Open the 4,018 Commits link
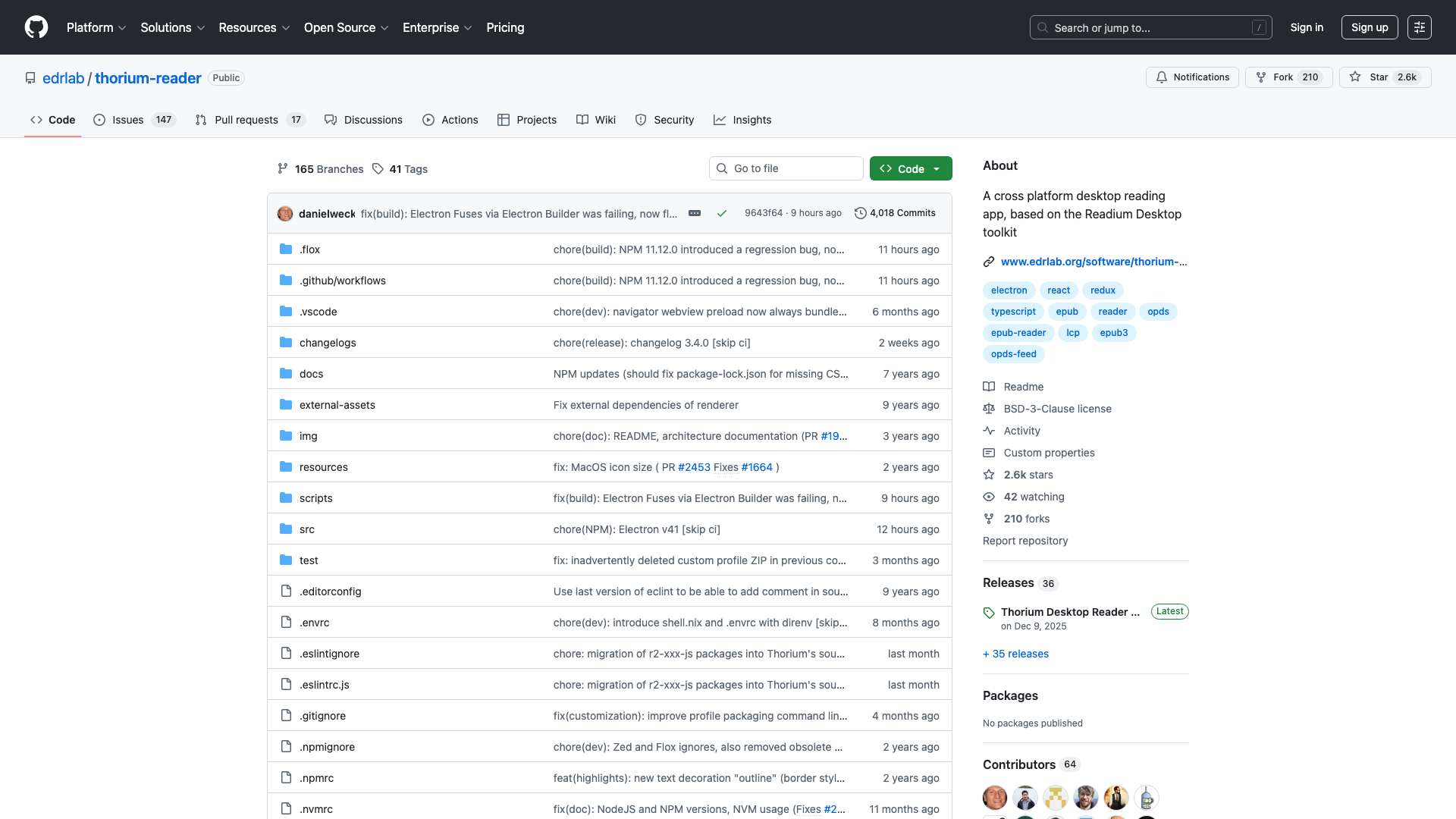The image size is (1456, 819). [x=895, y=213]
